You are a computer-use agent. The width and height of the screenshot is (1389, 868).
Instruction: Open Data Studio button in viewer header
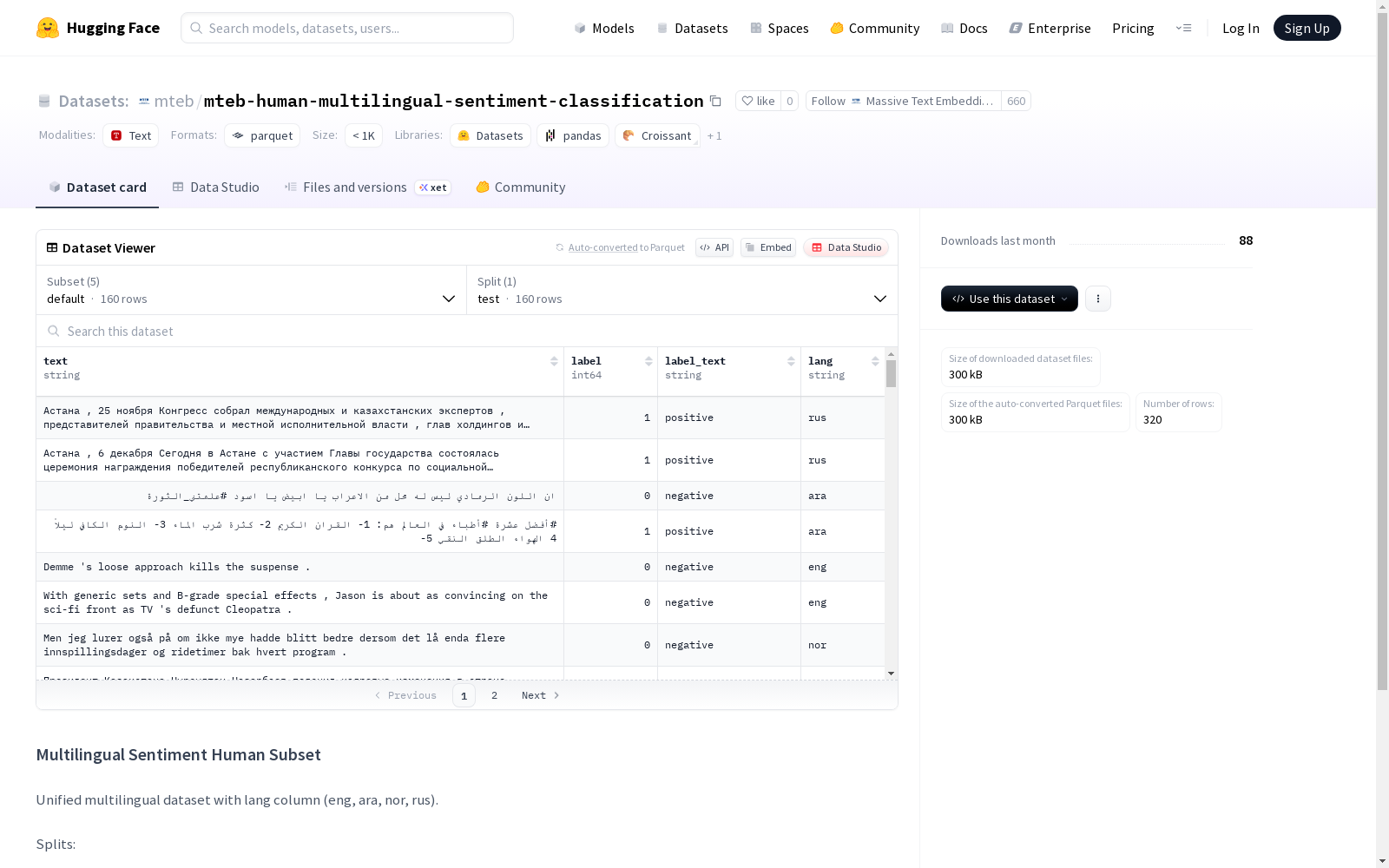coord(846,247)
